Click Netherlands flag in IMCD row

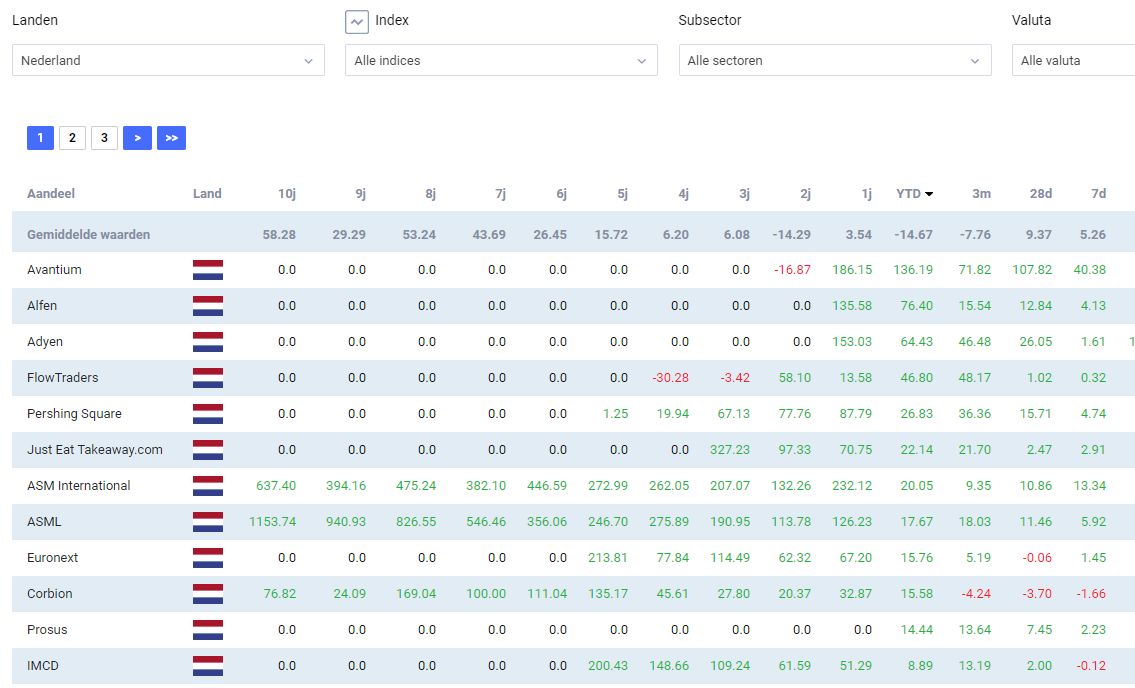(208, 666)
